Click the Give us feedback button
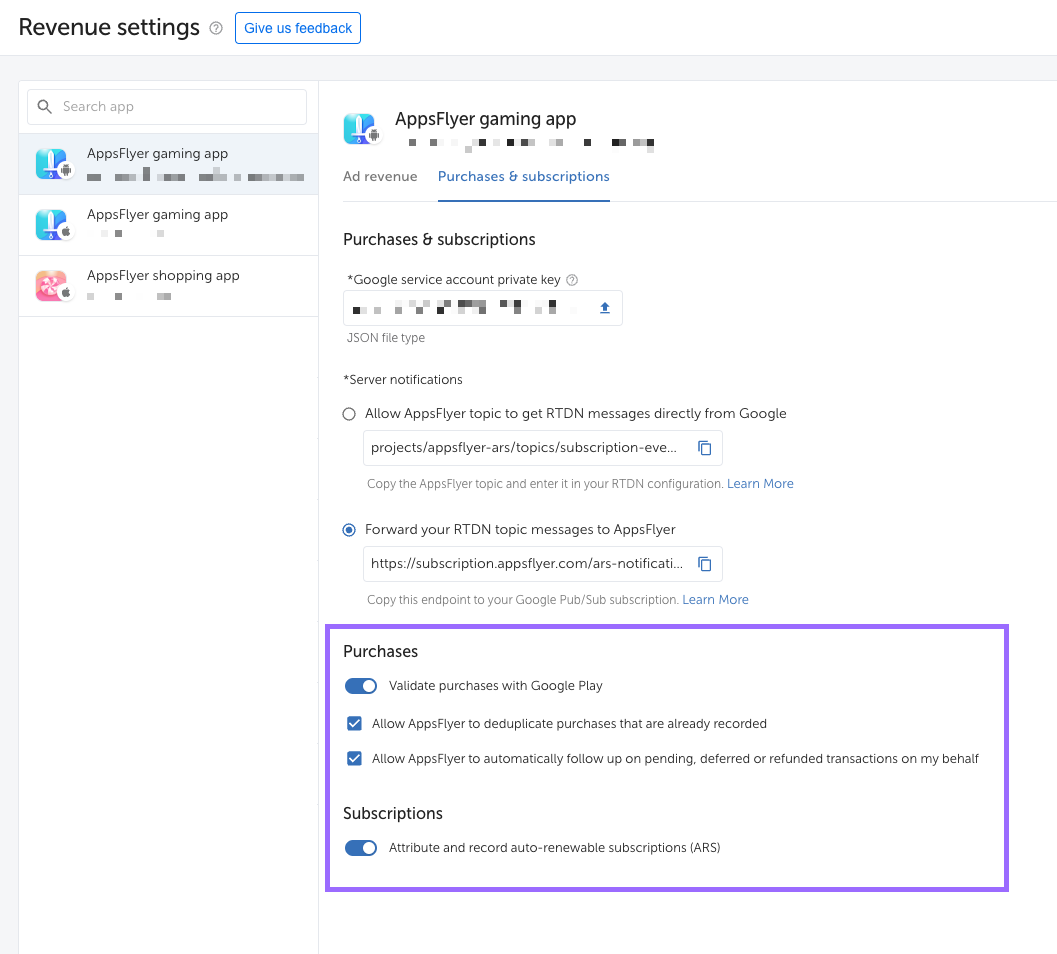This screenshot has width=1057, height=954. (298, 28)
